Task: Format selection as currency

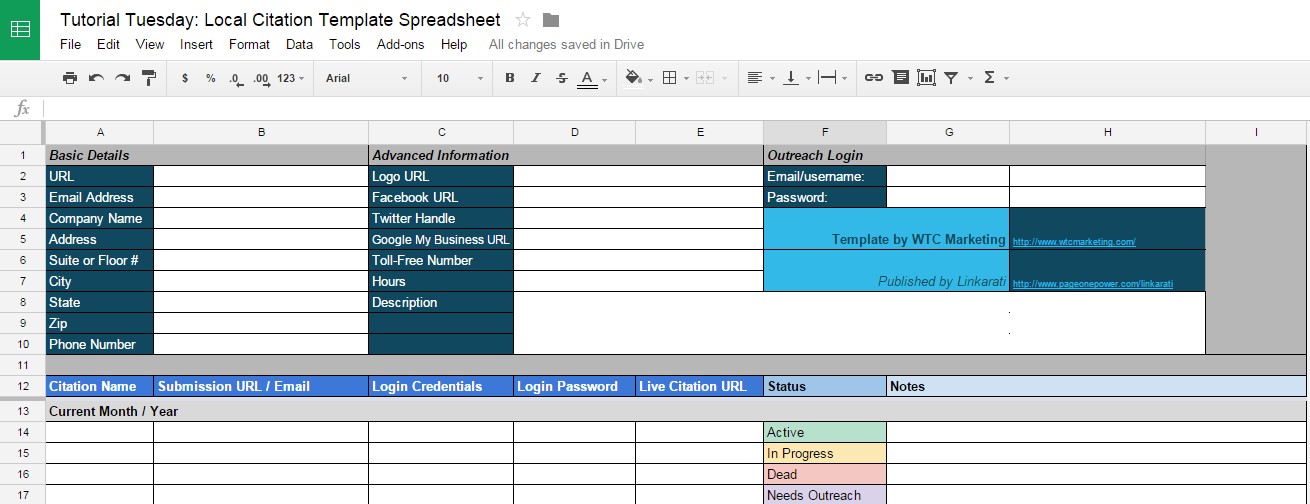Action: tap(185, 78)
